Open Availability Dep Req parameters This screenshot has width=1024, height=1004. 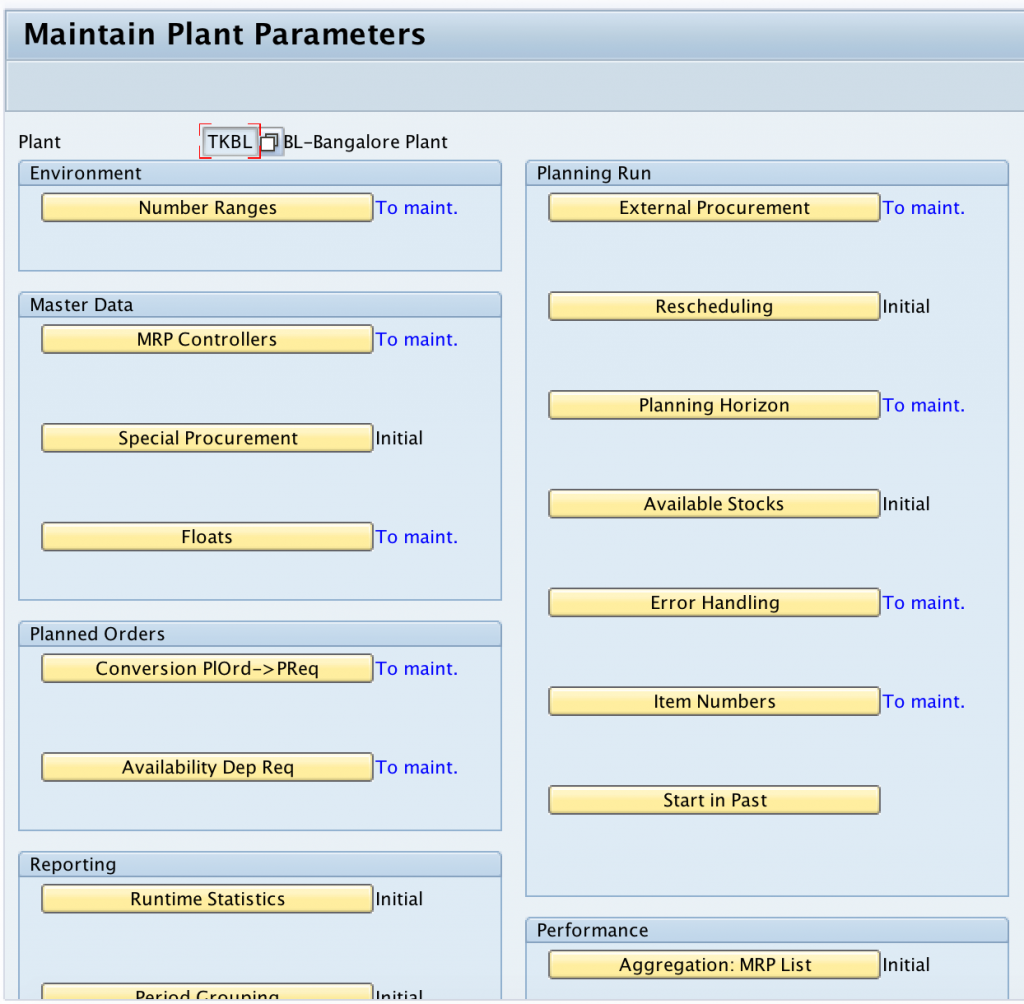click(206, 767)
